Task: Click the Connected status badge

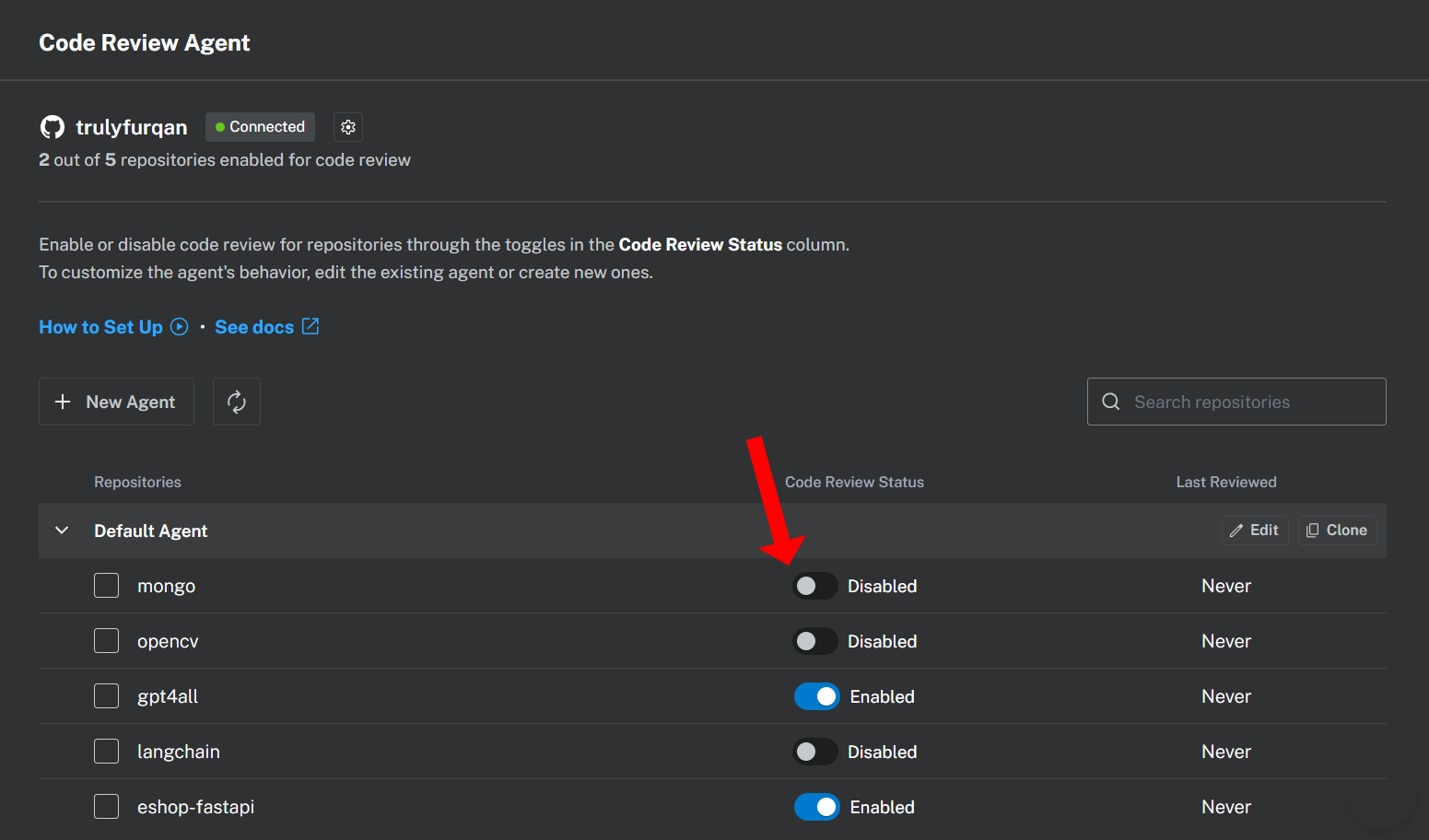Action: point(260,127)
